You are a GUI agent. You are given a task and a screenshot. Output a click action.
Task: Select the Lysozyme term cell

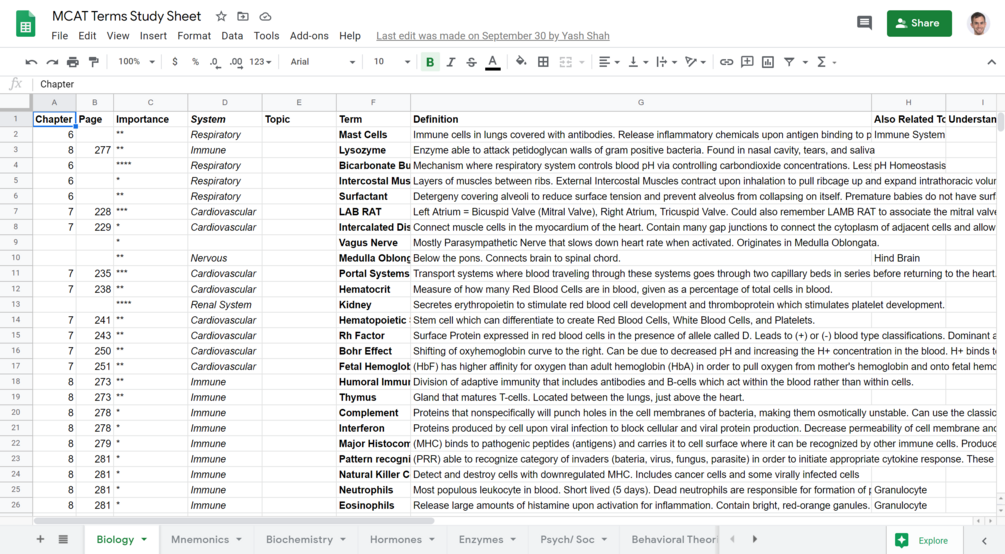pos(373,150)
